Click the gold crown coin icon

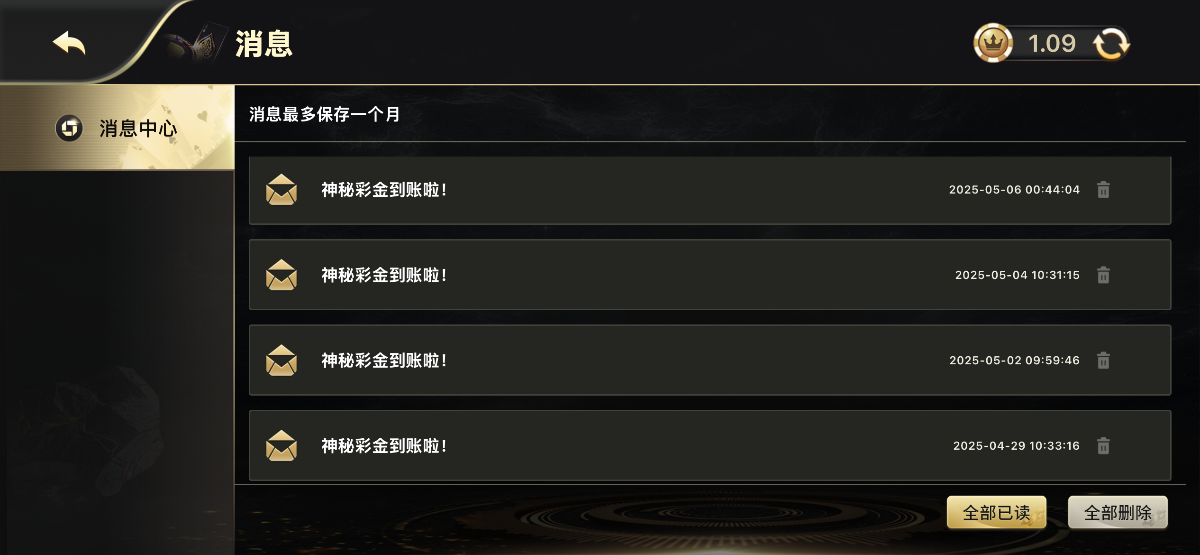[x=993, y=43]
